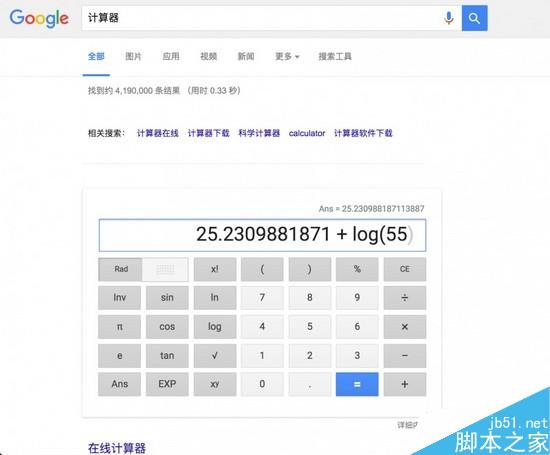Click the tan function key
Image resolution: width=550 pixels, height=455 pixels.
click(x=167, y=356)
